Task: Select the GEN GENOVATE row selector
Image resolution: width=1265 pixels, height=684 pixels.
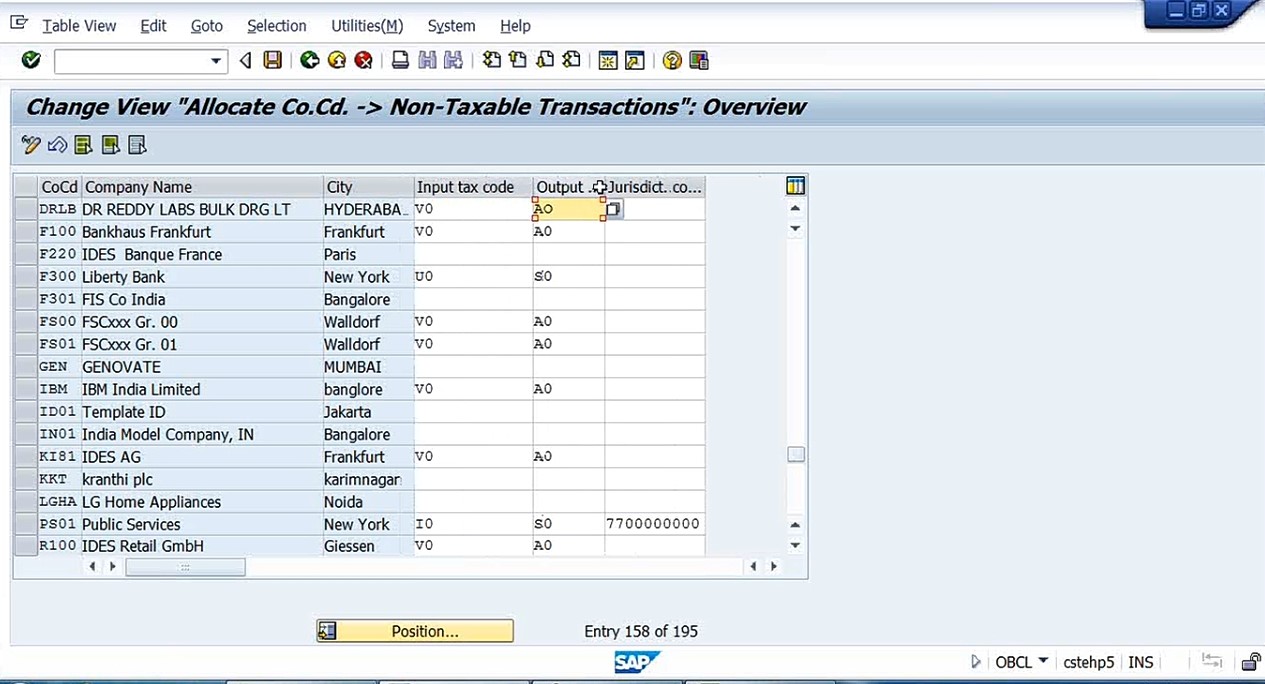Action: click(x=25, y=366)
